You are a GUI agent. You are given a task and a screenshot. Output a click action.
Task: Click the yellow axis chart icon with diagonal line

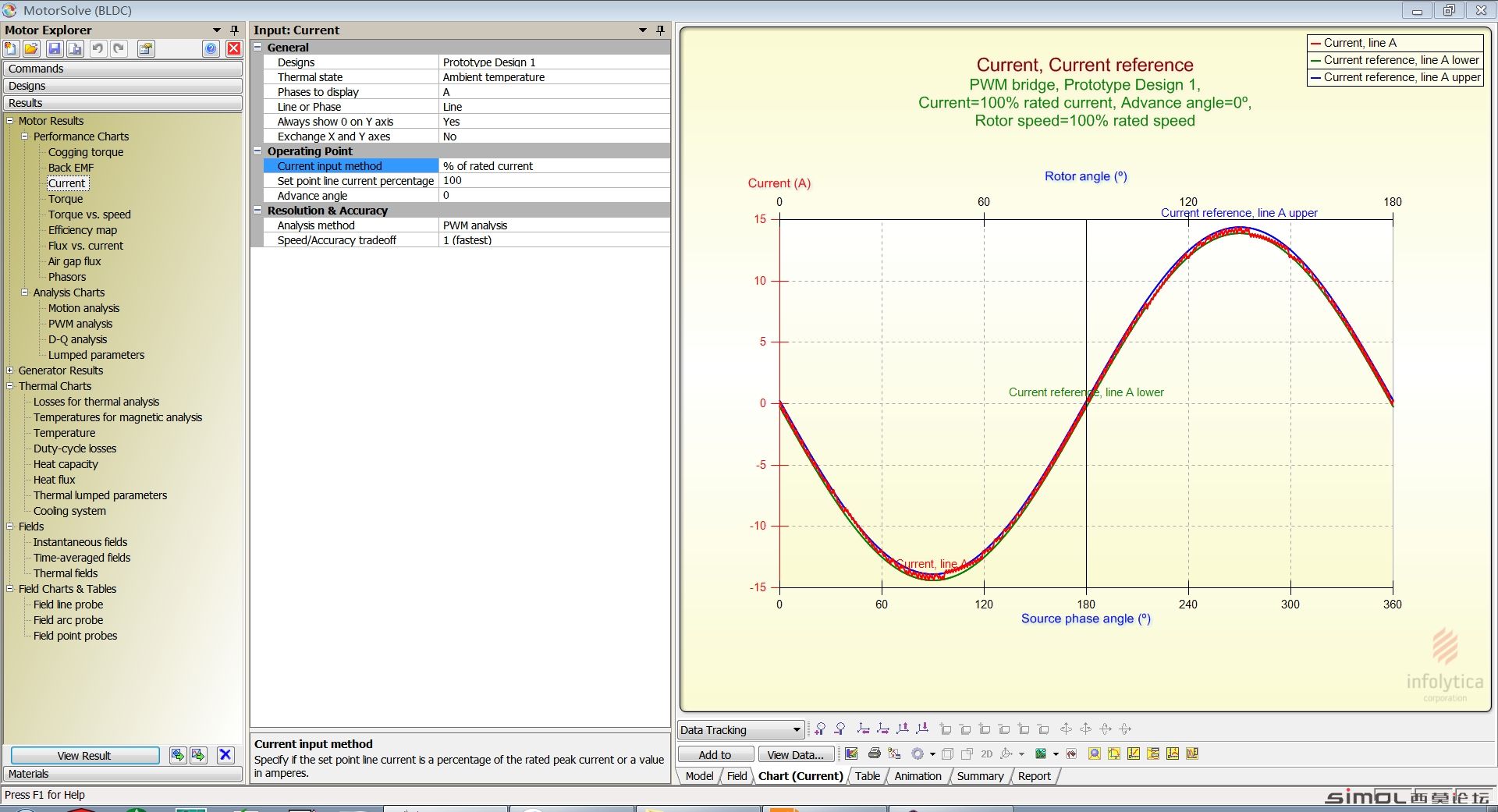point(1134,753)
